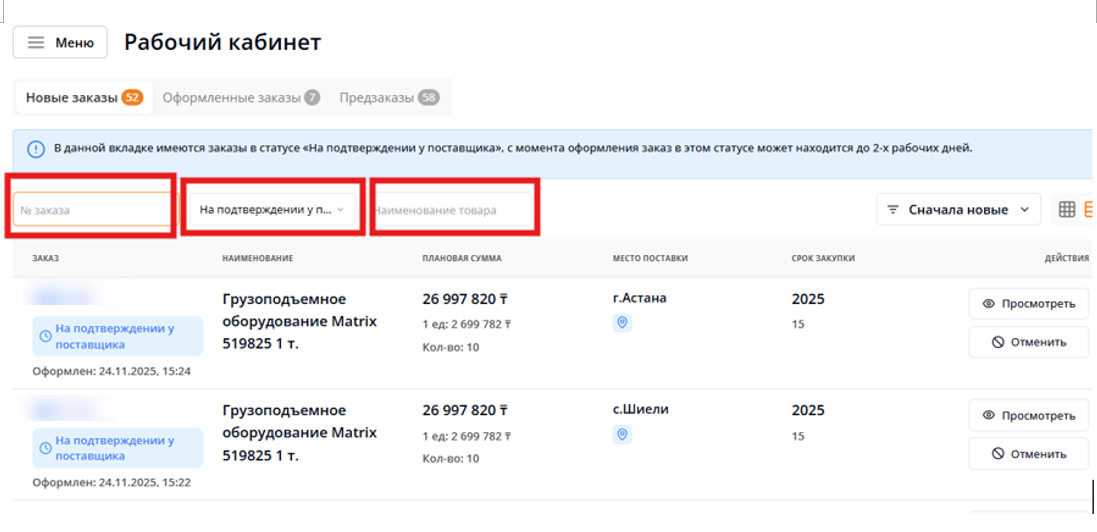Viewport: 1097px width, 532px height.
Task: Switch to the Оформленные заказы tab
Action: point(240,98)
